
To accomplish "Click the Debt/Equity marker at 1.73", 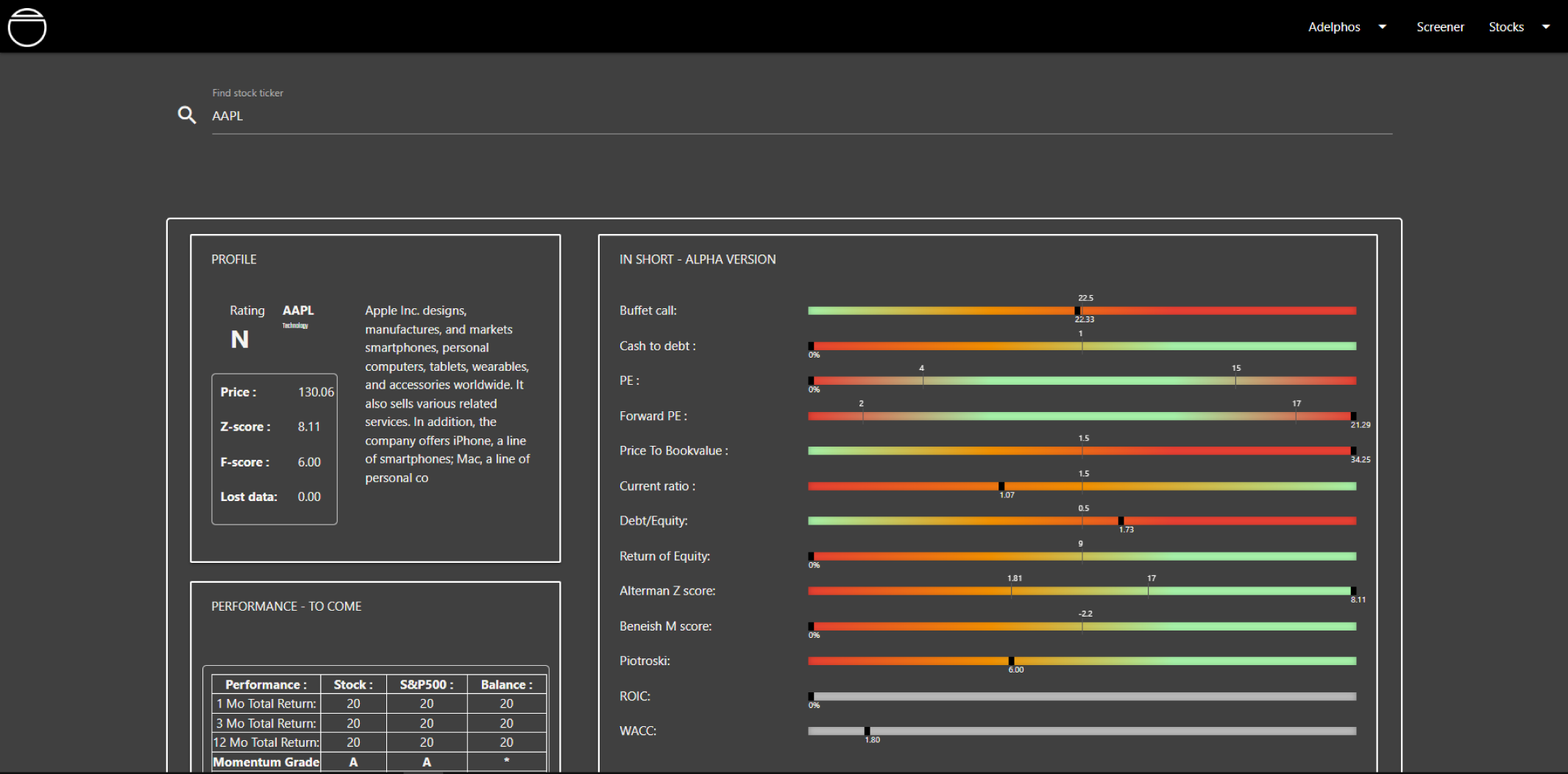I will click(x=1121, y=521).
